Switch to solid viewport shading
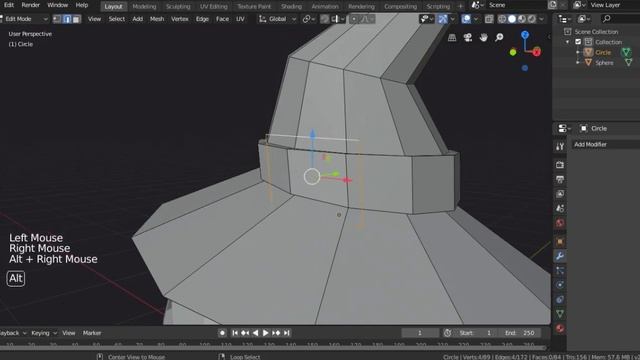Image resolution: width=640 pixels, height=360 pixels. click(512, 19)
